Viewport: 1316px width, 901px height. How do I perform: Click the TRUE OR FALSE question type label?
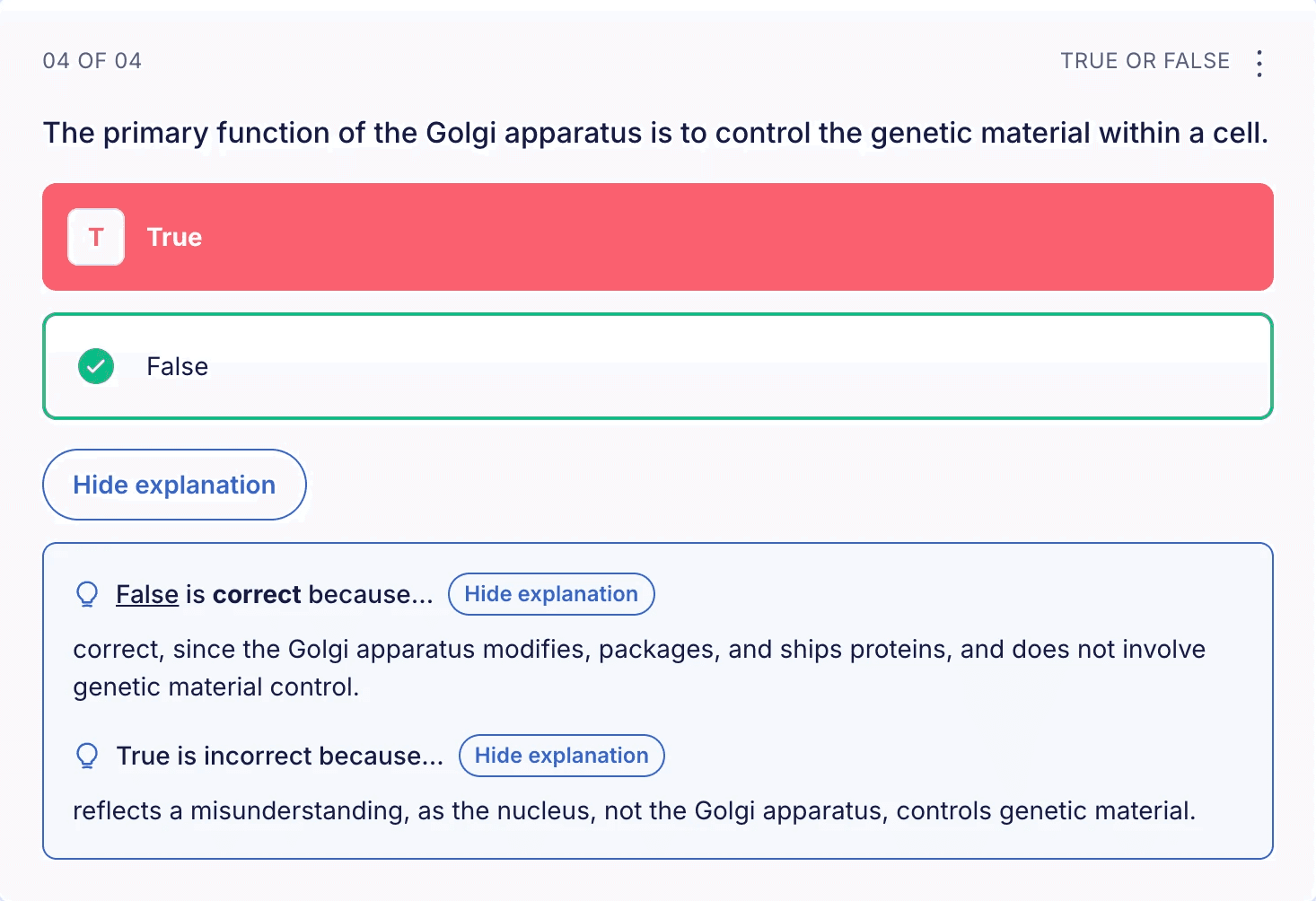[1145, 61]
